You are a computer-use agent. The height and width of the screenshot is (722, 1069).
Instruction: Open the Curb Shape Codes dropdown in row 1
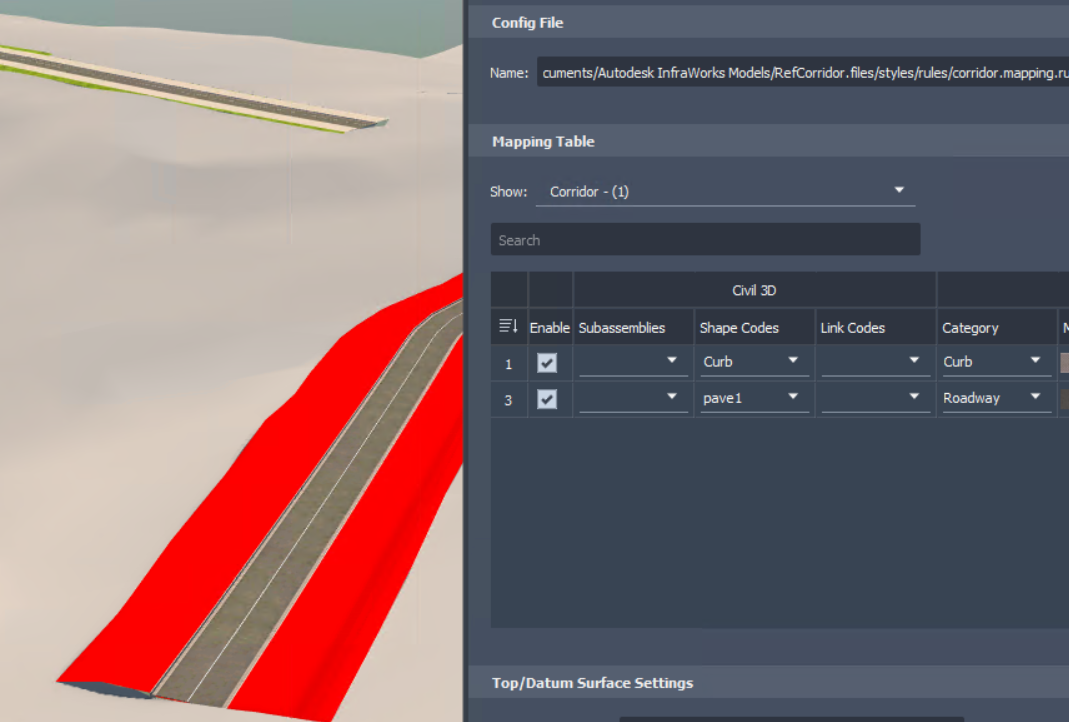tap(754, 361)
